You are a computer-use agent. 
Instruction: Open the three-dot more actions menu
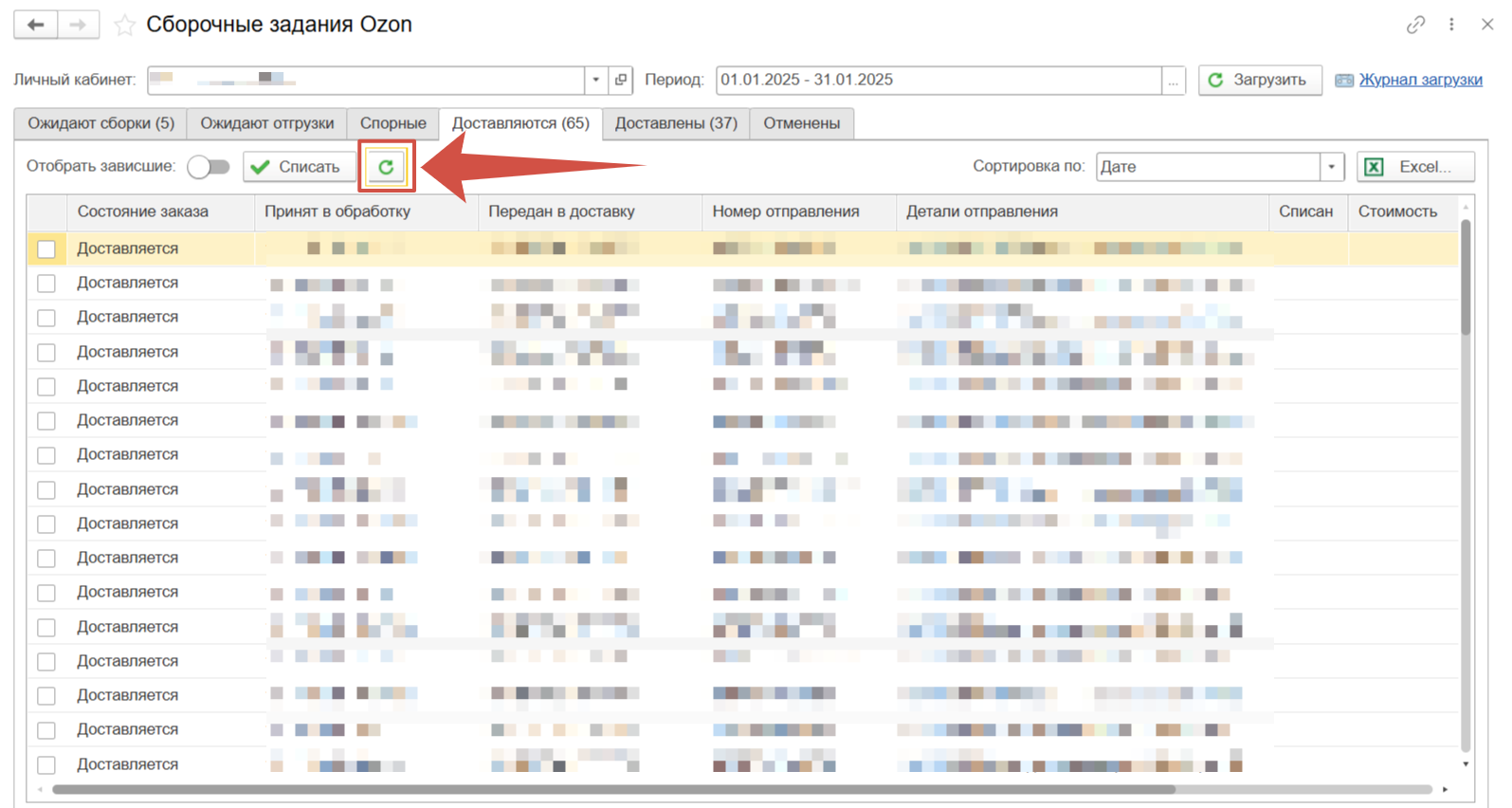pos(1451,25)
